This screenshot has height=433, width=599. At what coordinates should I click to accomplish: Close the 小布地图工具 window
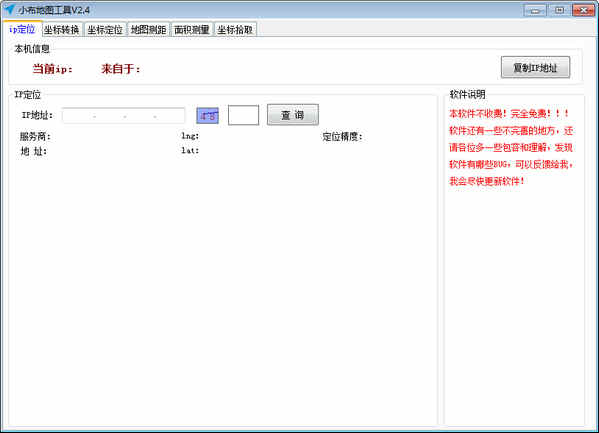point(583,10)
